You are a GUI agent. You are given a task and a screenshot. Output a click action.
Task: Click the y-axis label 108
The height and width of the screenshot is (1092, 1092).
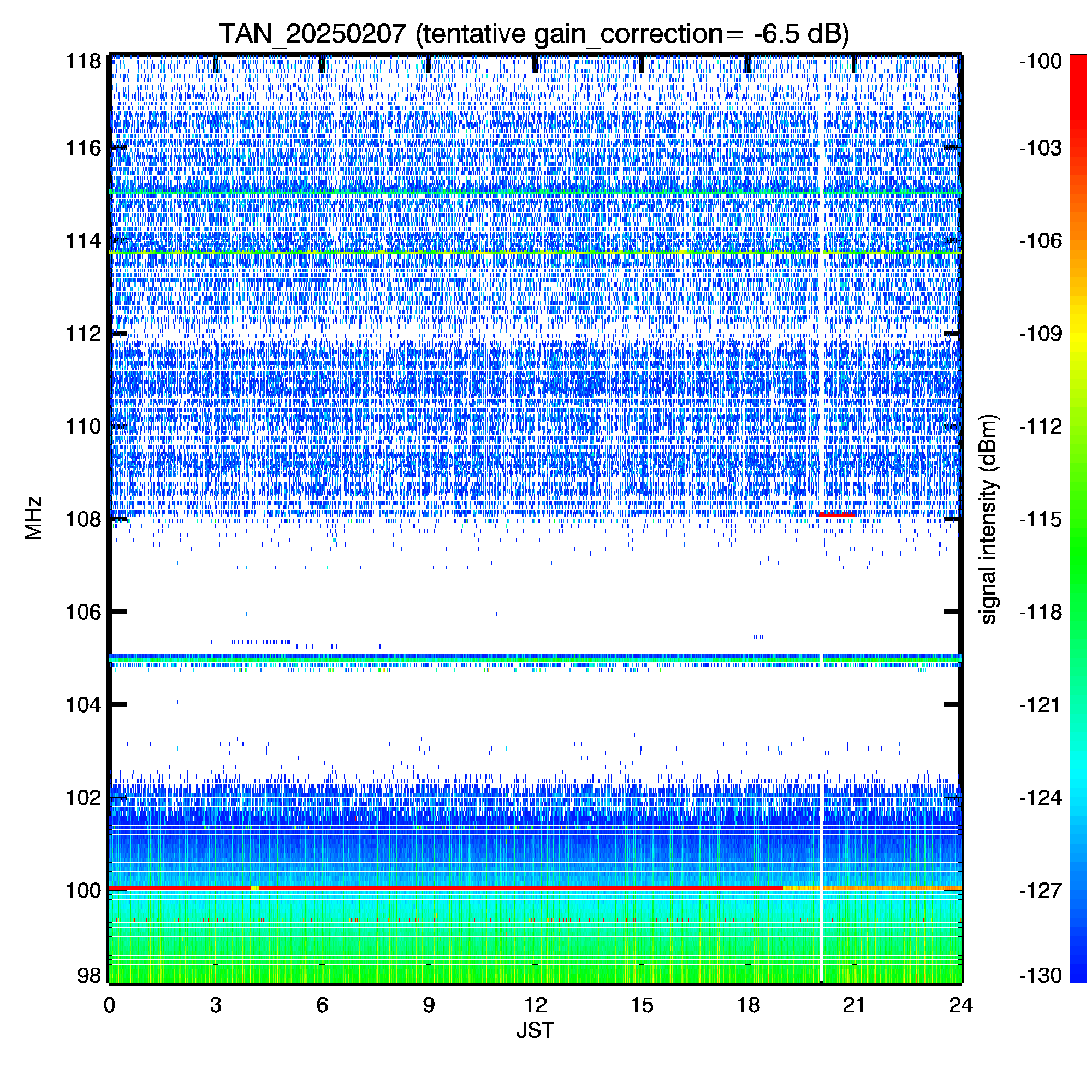click(x=84, y=519)
